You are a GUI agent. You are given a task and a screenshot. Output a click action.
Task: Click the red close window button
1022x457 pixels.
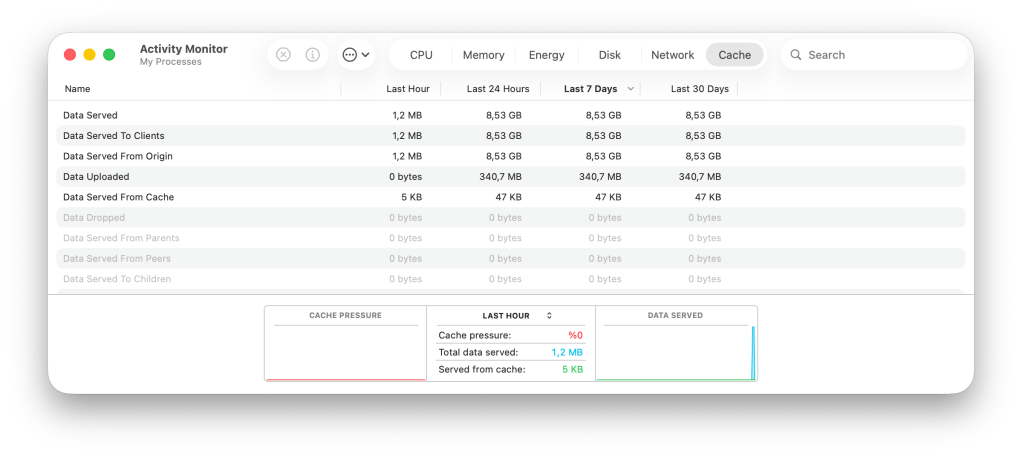click(x=70, y=55)
